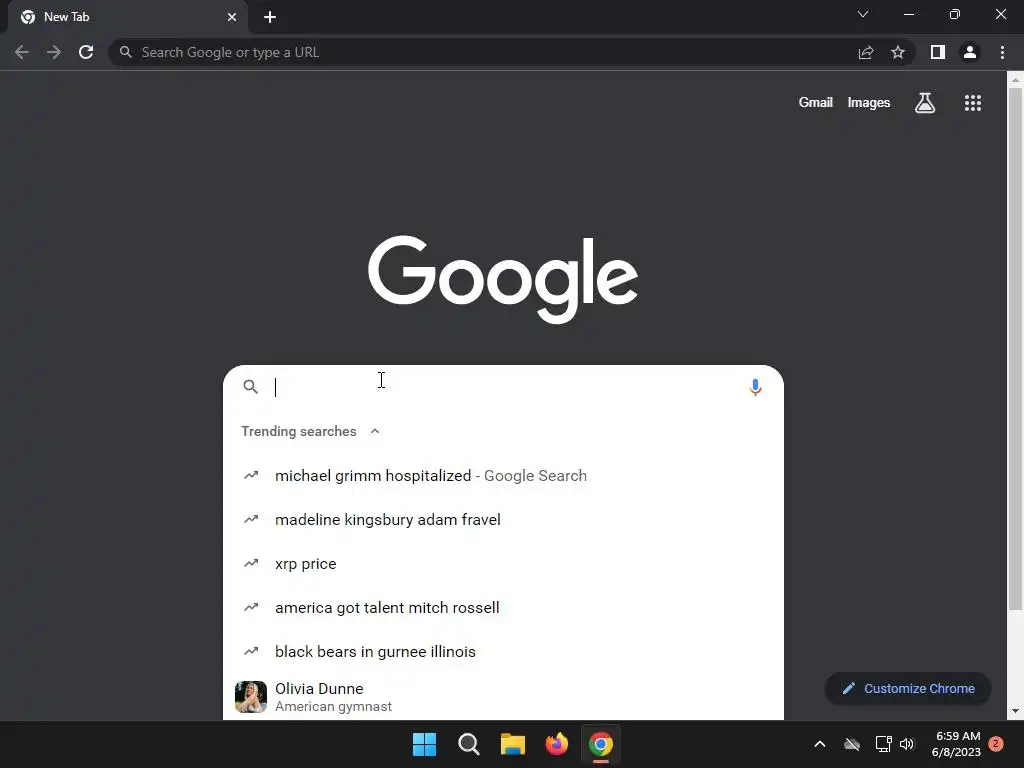This screenshot has width=1024, height=768.
Task: Open the volume speaker tray icon
Action: click(x=906, y=744)
